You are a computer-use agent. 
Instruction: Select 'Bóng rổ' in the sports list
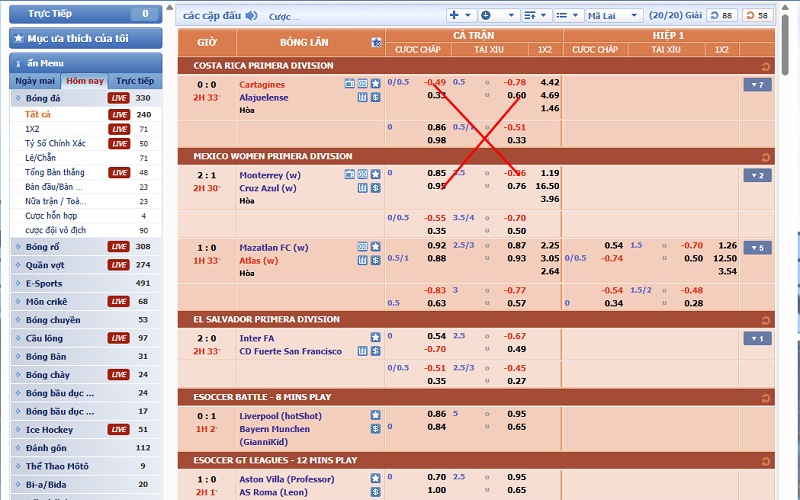pos(43,246)
